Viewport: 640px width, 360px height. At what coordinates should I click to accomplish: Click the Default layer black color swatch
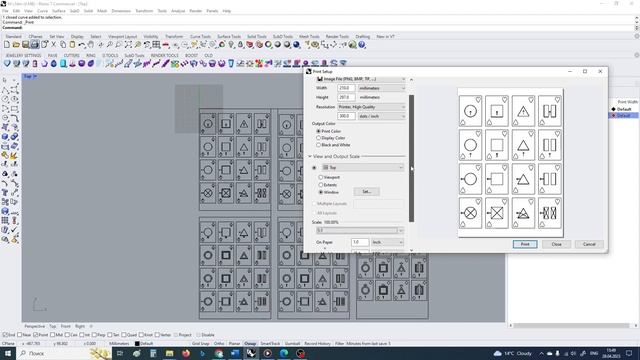(138, 344)
